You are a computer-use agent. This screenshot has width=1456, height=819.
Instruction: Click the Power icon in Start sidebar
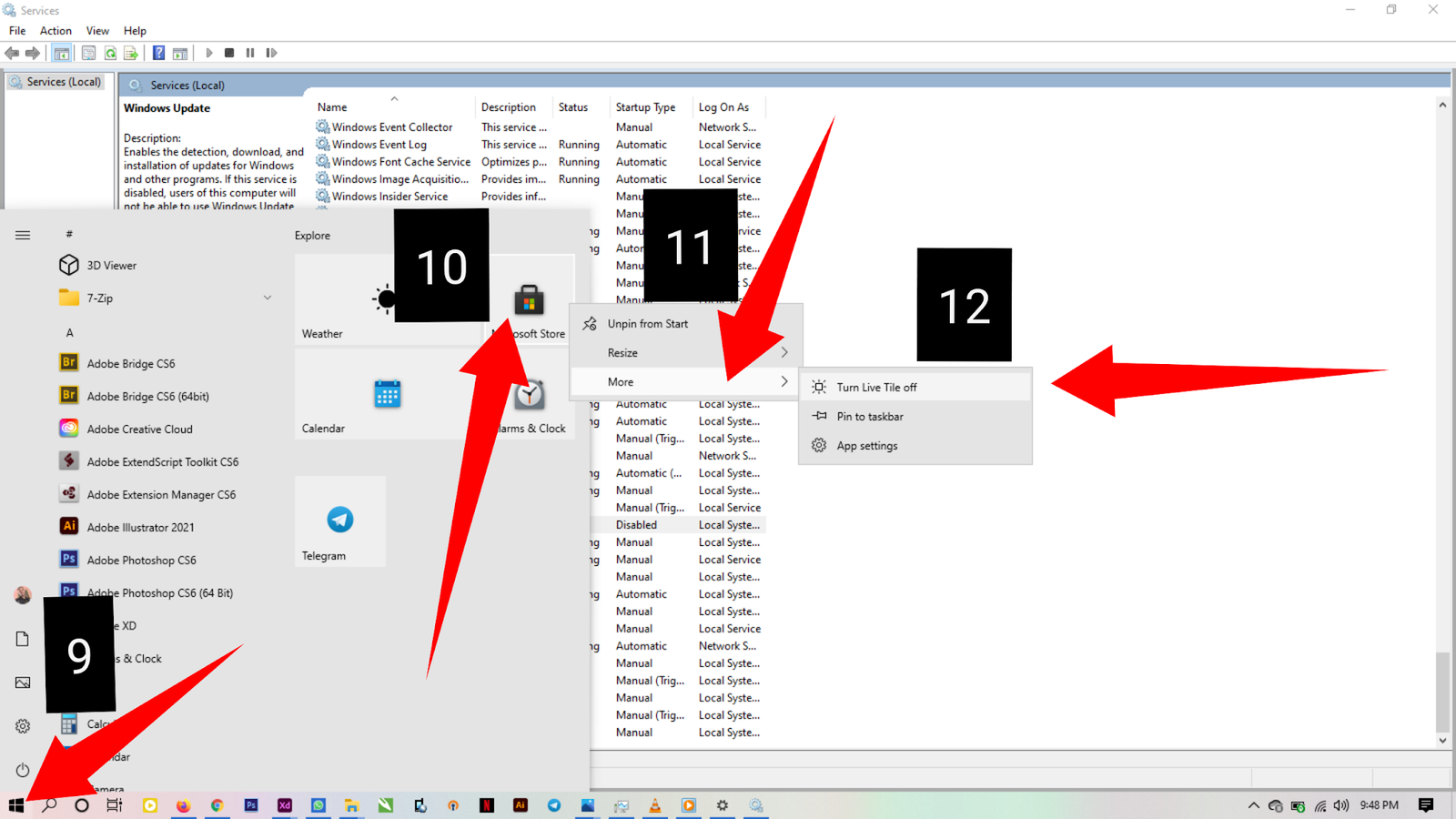(x=23, y=770)
